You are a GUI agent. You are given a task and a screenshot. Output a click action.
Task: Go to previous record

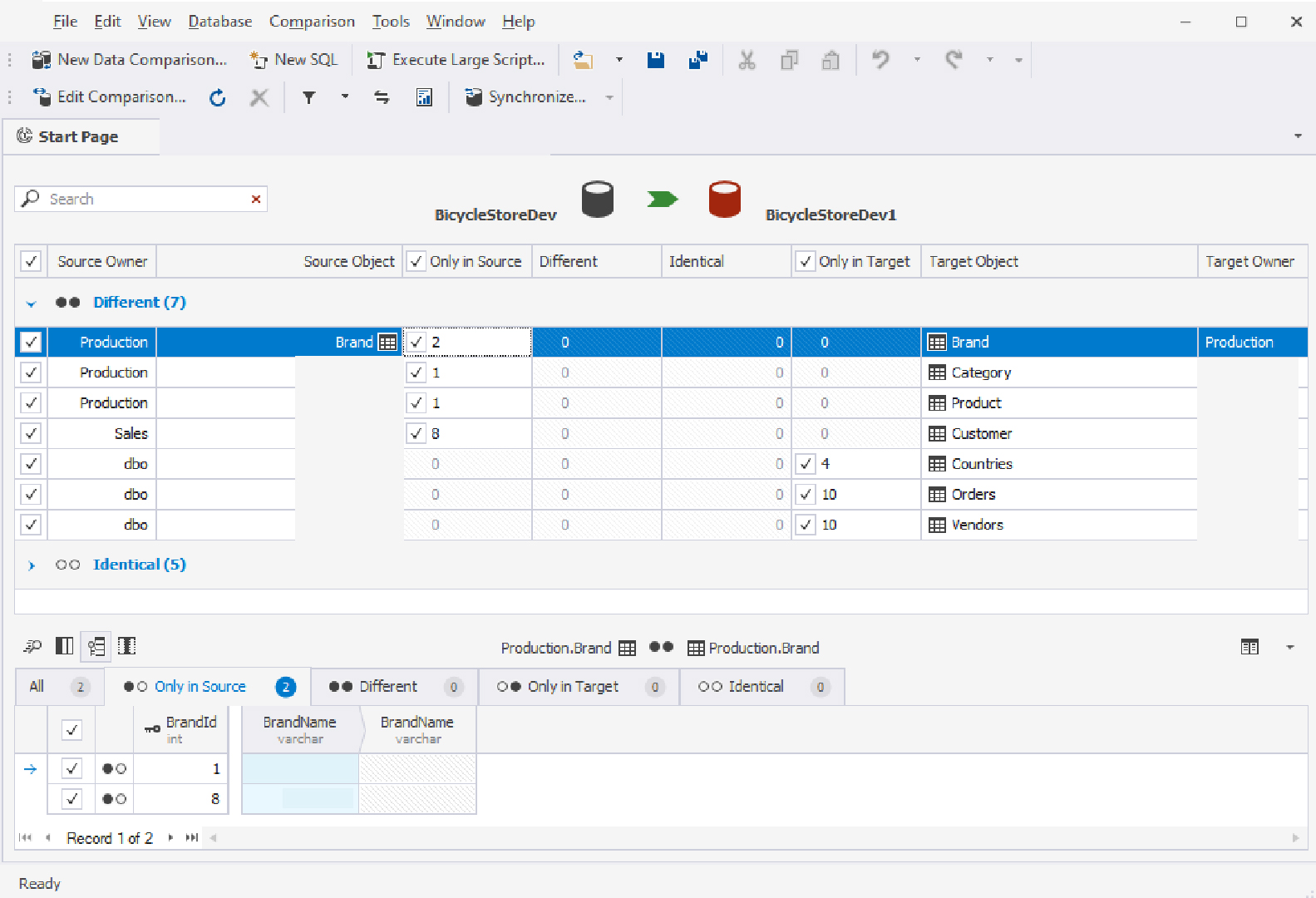47,837
